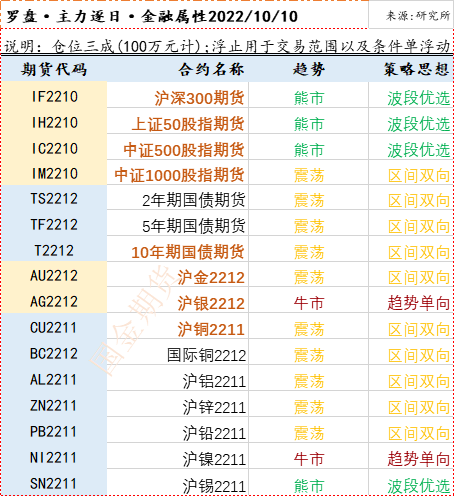This screenshot has height=496, width=454.
Task: Click contract name 沪镍2211
Action: pyautogui.click(x=214, y=459)
